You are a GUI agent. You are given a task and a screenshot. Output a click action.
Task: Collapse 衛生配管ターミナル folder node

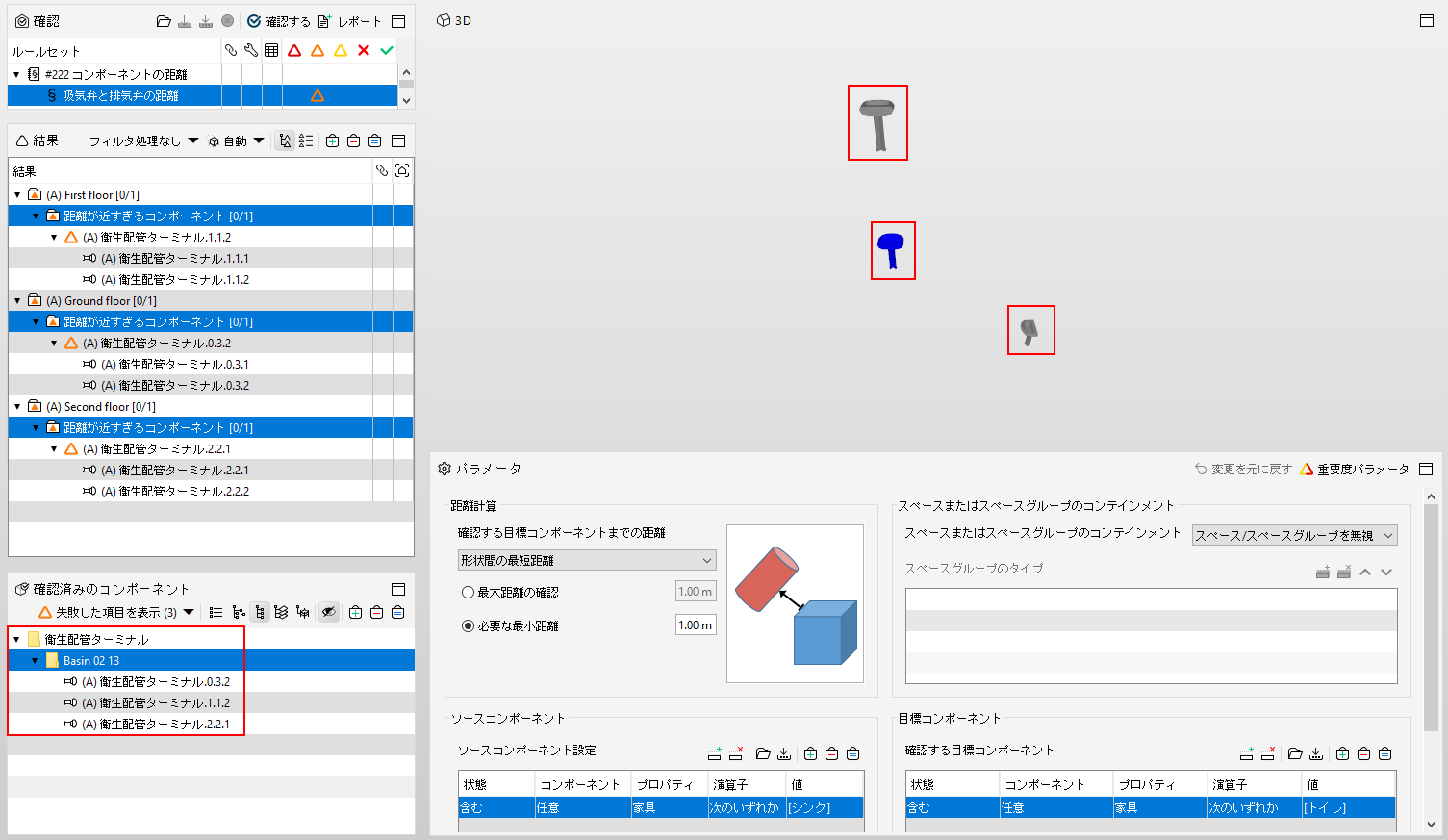(16, 639)
